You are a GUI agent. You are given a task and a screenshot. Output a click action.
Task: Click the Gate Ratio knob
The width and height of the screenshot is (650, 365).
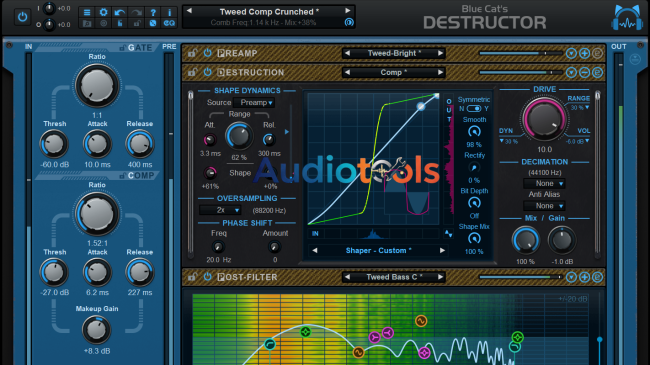pos(97,85)
